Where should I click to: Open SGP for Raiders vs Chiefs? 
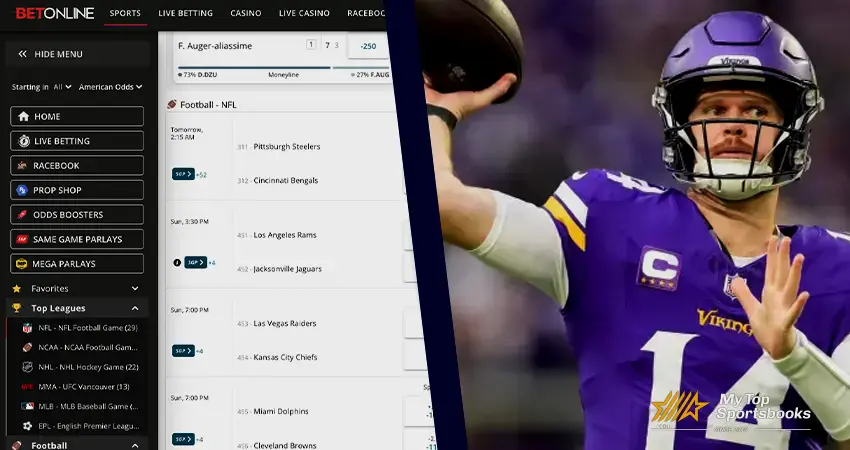click(183, 351)
